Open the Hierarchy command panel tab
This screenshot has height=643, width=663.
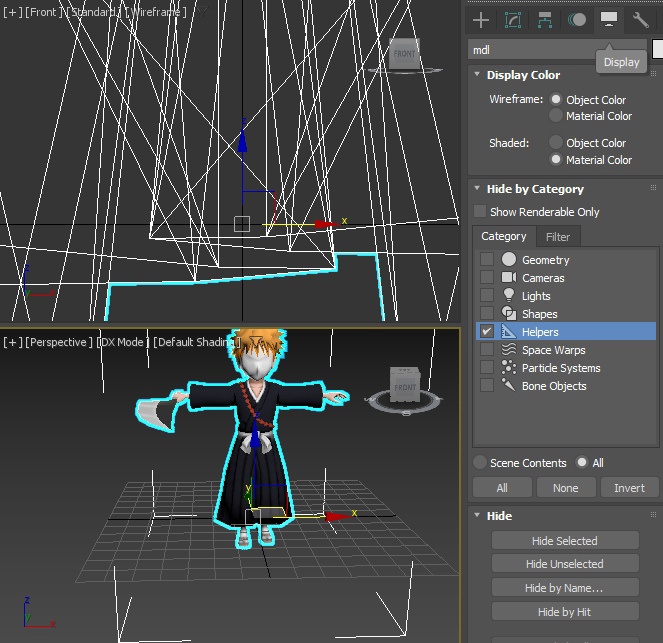[545, 19]
